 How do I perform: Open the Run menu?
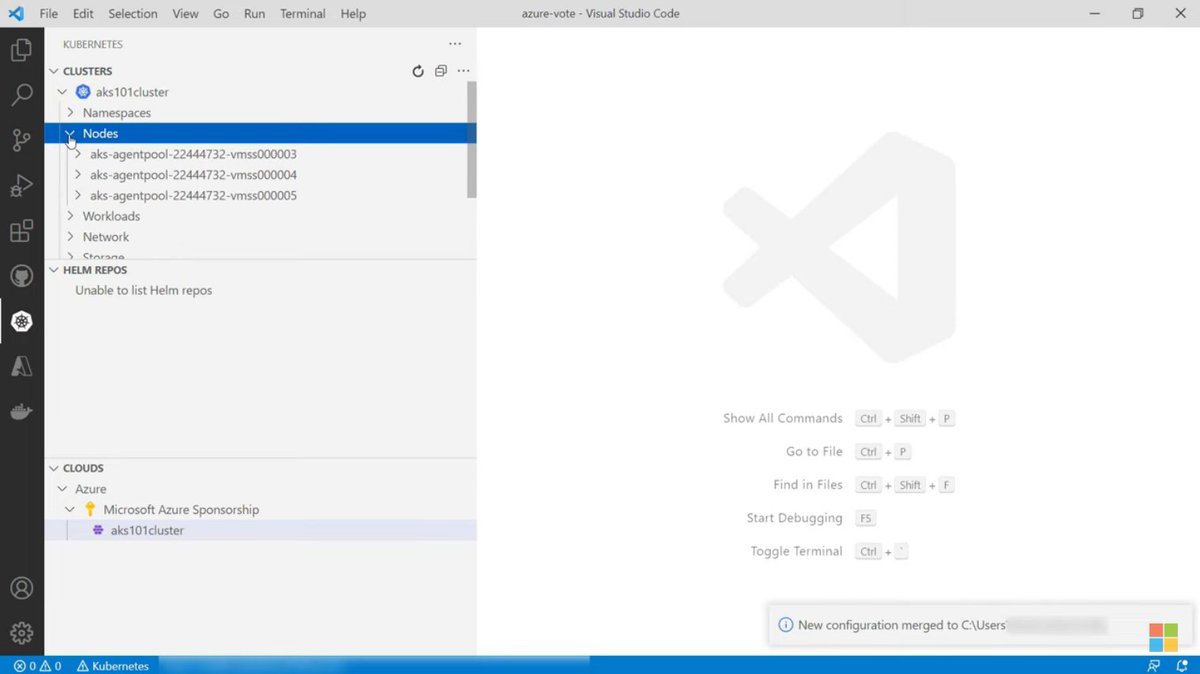pos(255,13)
